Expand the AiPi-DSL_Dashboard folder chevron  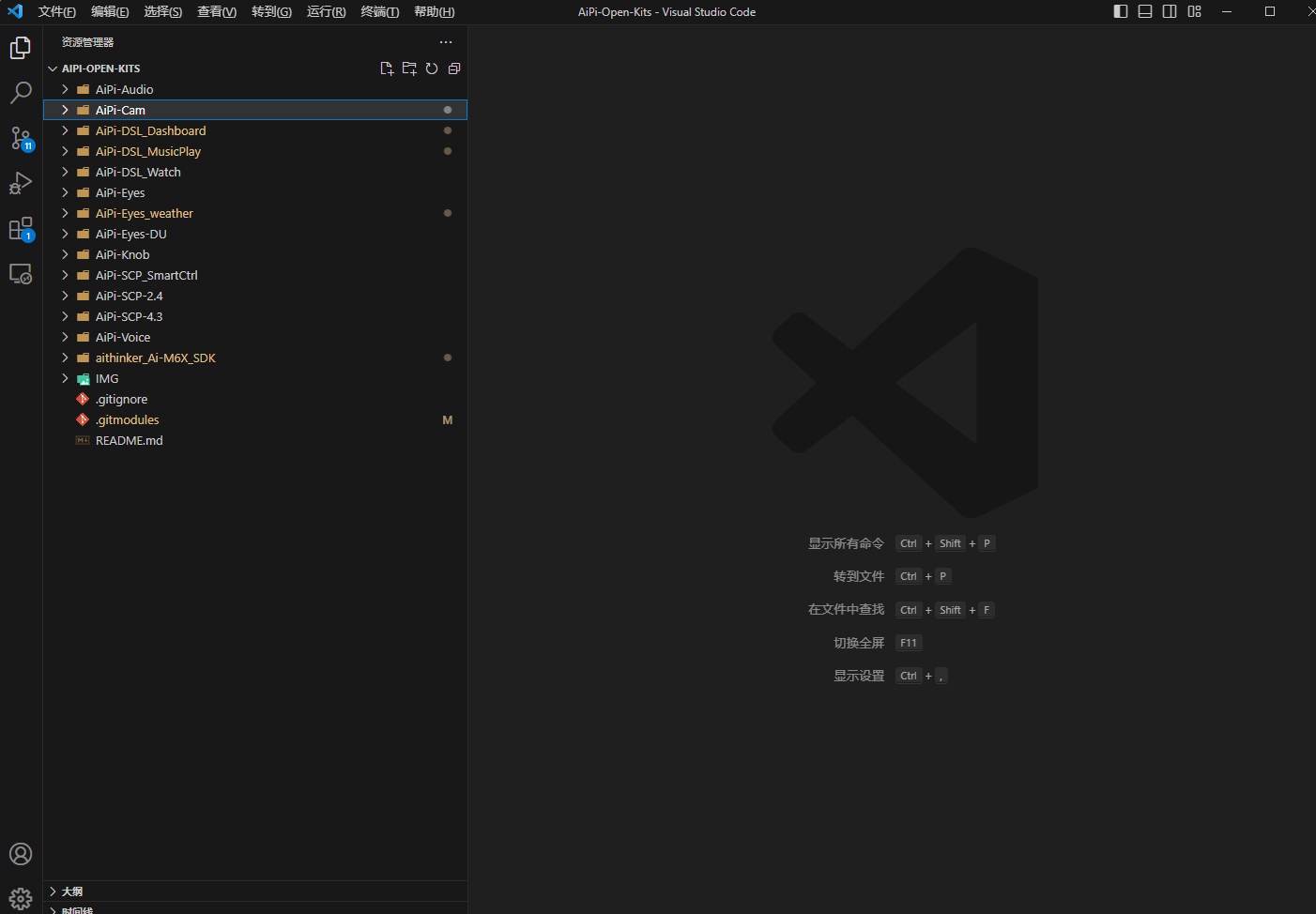65,130
